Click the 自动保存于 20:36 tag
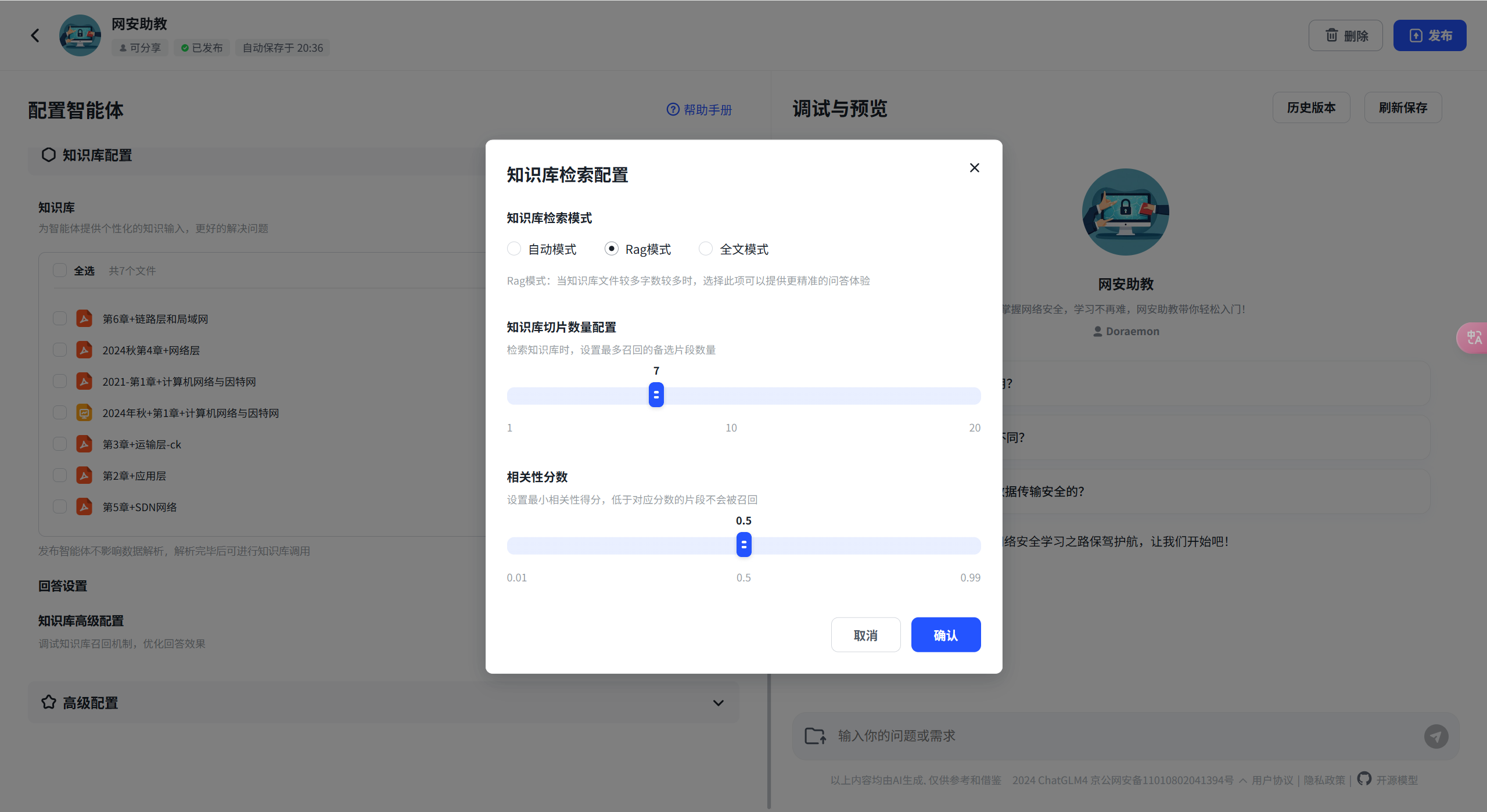The height and width of the screenshot is (812, 1487). (283, 48)
